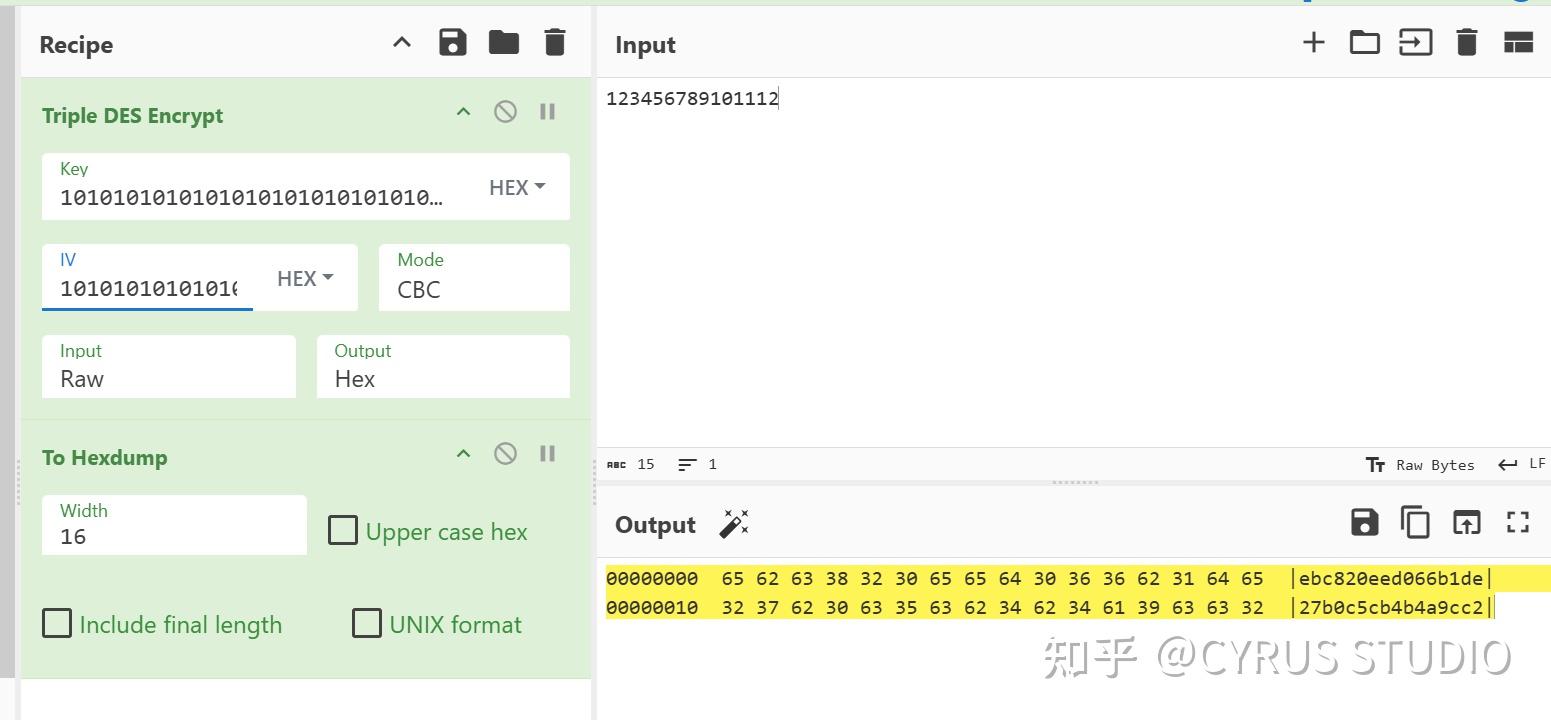Image resolution: width=1551 pixels, height=720 pixels.
Task: Save the current recipe to a file
Action: [x=453, y=42]
